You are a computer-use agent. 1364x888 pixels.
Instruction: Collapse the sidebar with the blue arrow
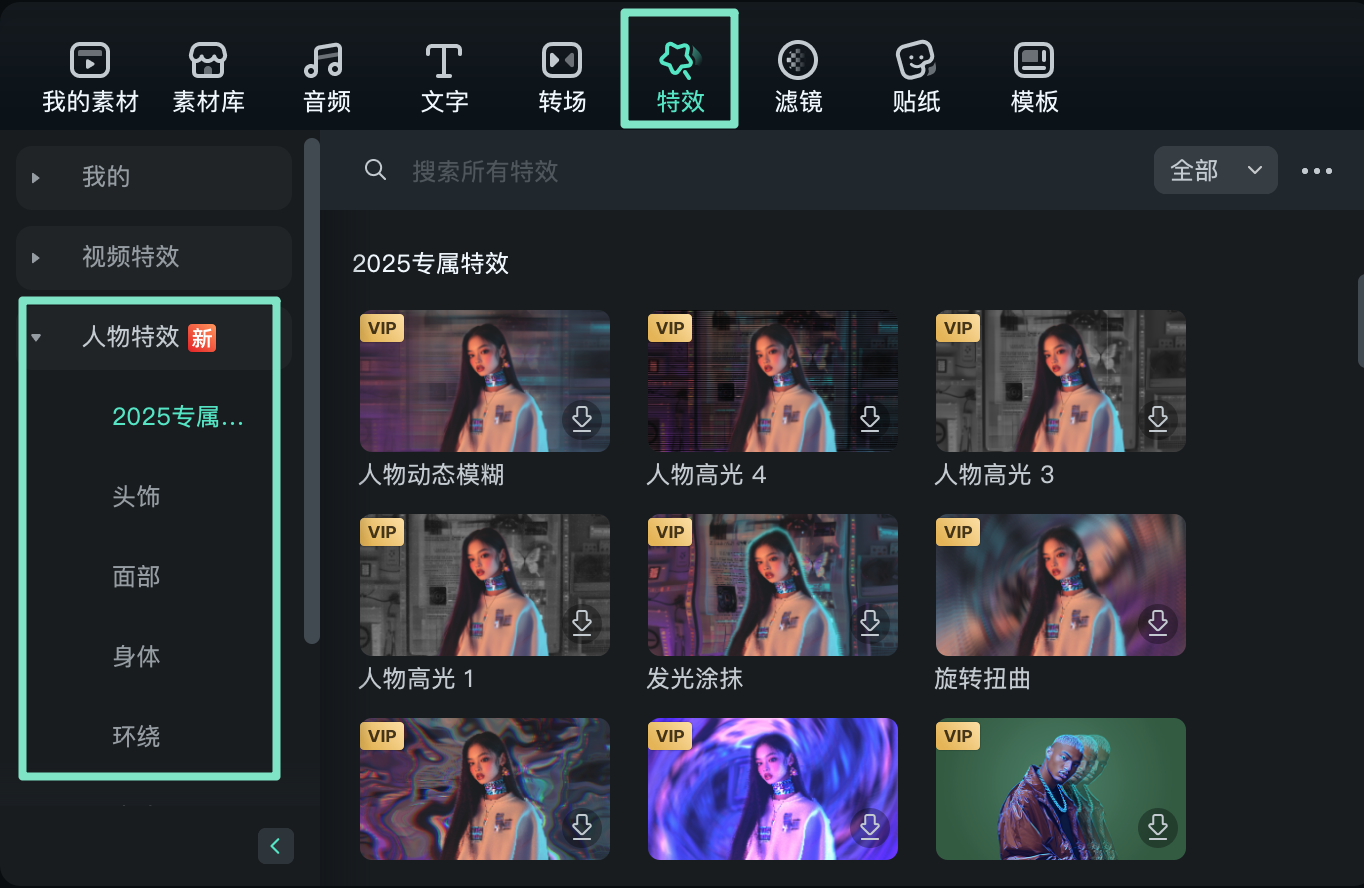pyautogui.click(x=276, y=845)
